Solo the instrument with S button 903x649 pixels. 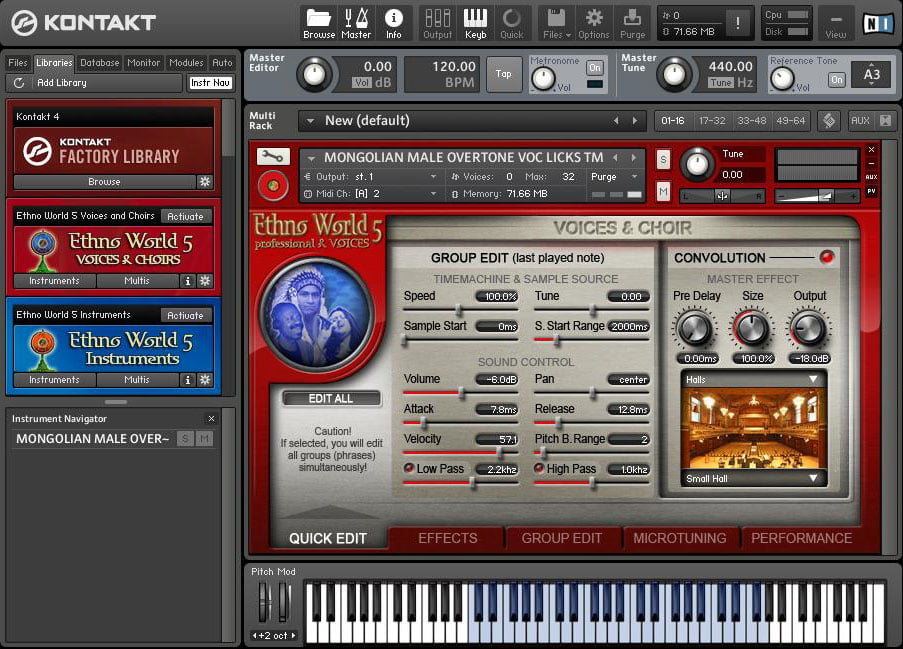(663, 160)
